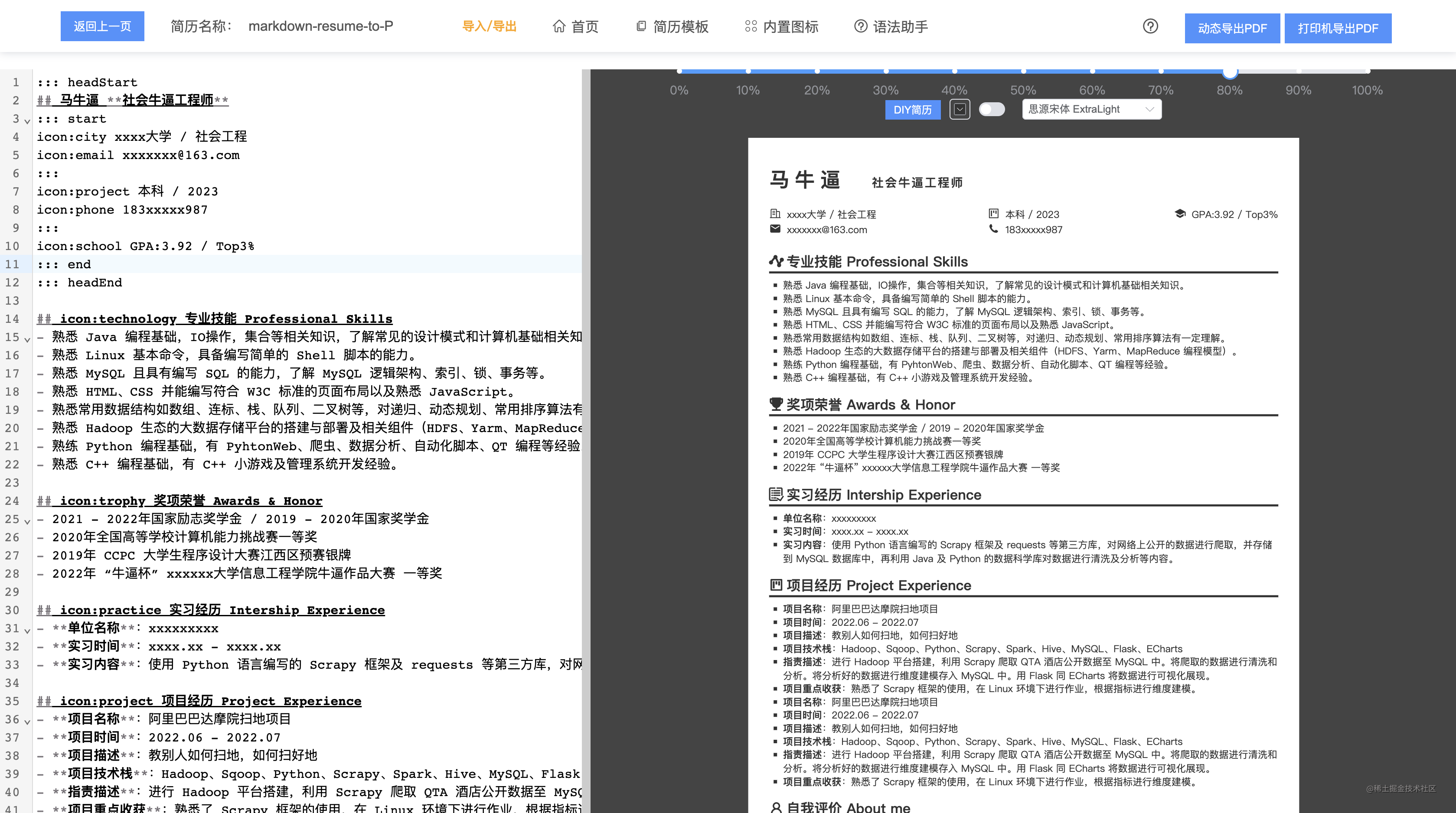Screen dimensions: 1456x813
Task: Click the graduation cap icon before GPA:3.92
Action: (x=1180, y=214)
